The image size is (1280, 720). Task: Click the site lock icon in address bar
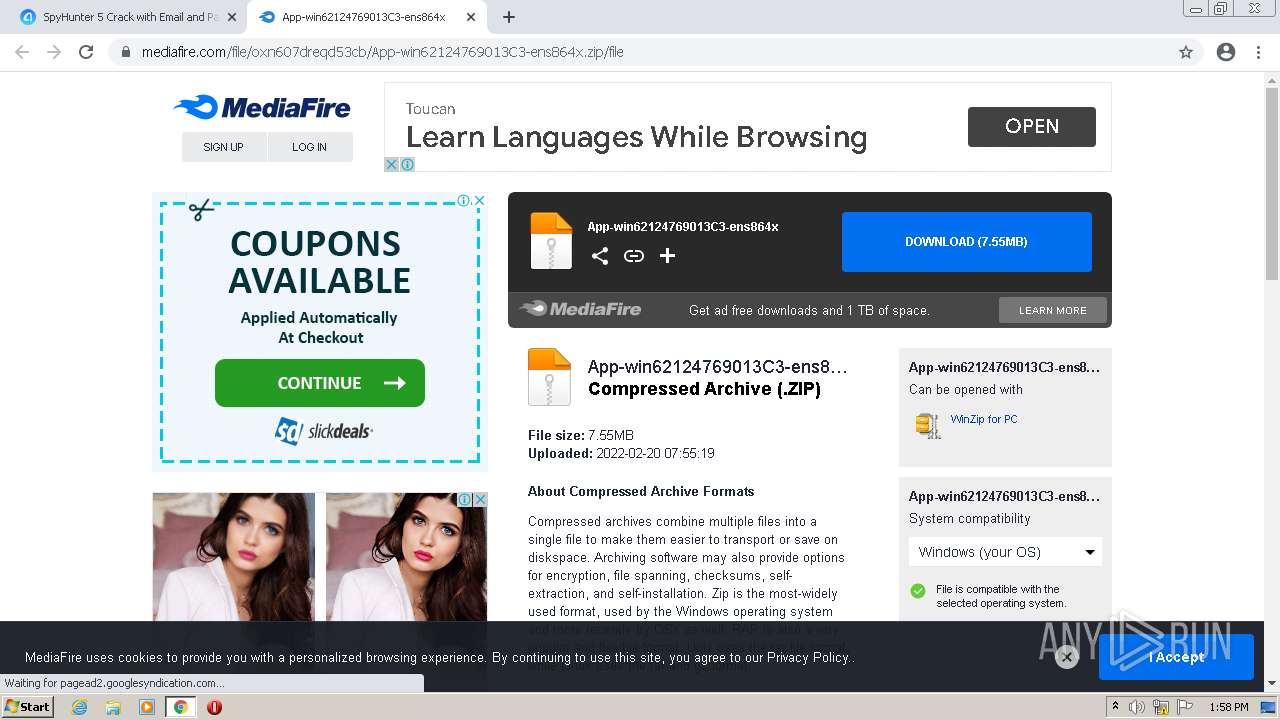[125, 52]
